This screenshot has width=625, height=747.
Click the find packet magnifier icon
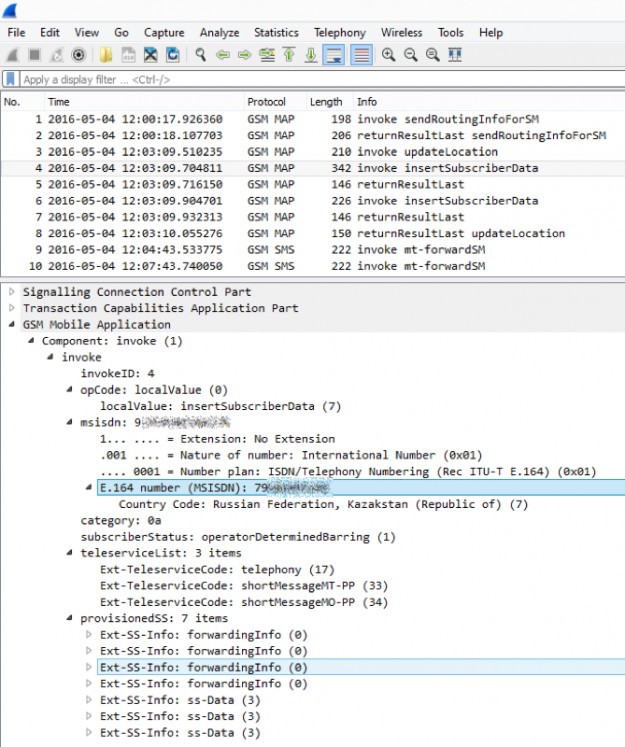click(x=201, y=55)
